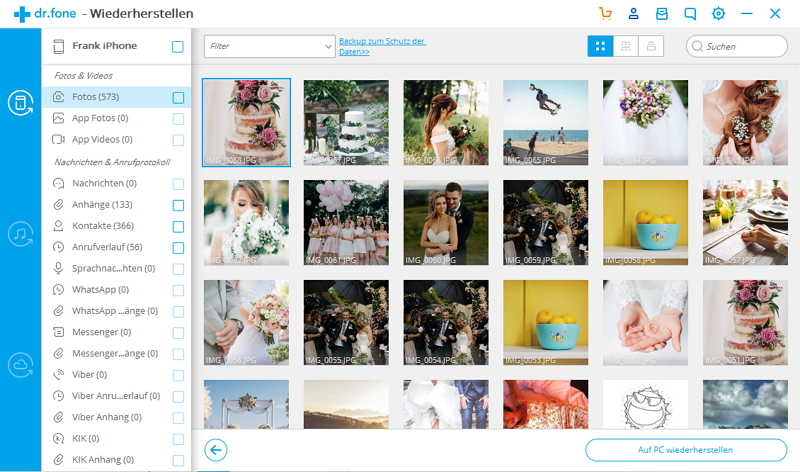The height and width of the screenshot is (472, 800).
Task: Select the sun cartoon drawing thumbnail
Action: tap(645, 404)
